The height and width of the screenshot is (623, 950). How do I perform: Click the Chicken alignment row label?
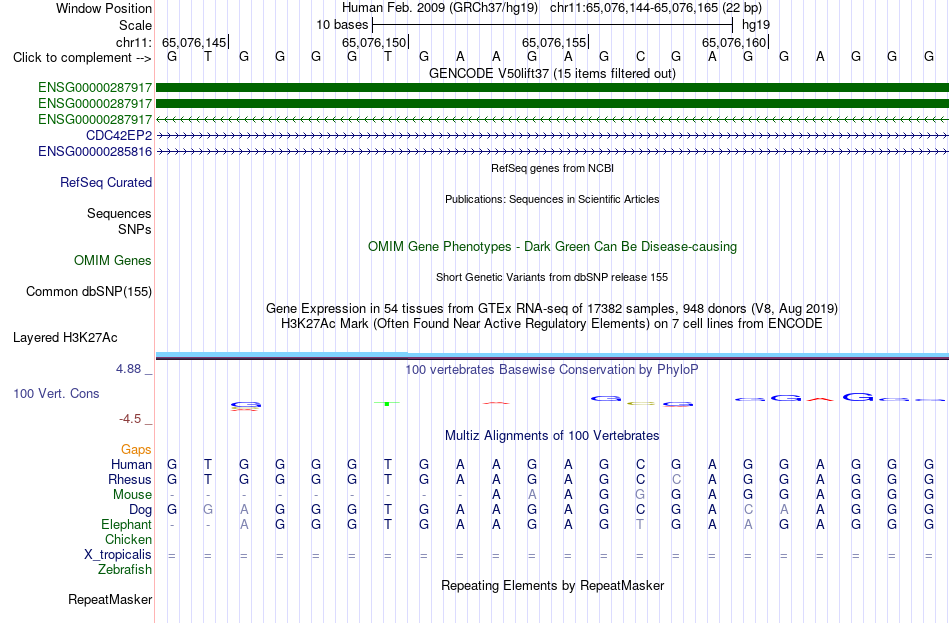click(128, 539)
